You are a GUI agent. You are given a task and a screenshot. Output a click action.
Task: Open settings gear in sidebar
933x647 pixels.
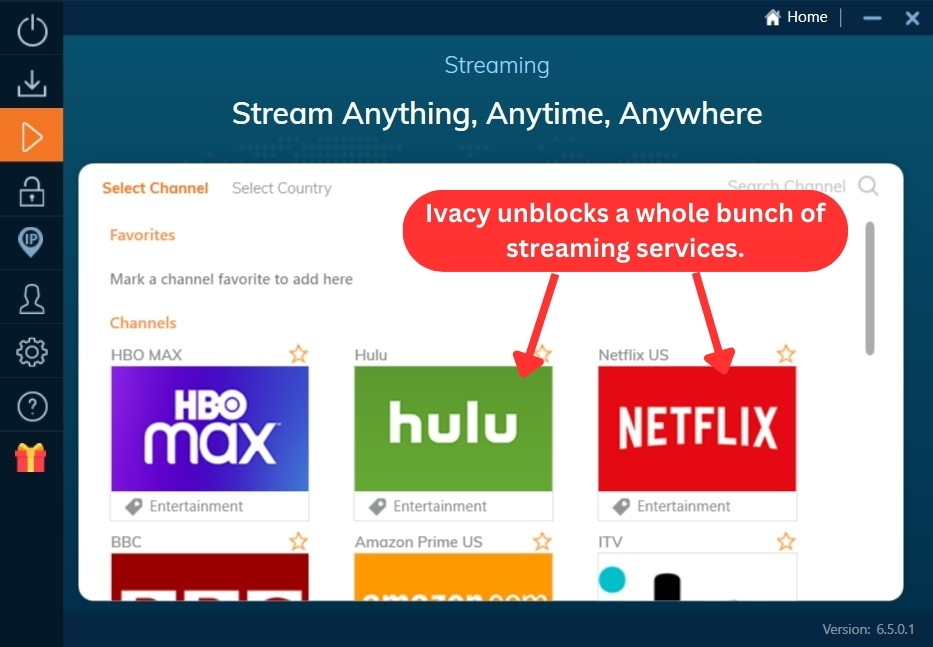pyautogui.click(x=32, y=352)
